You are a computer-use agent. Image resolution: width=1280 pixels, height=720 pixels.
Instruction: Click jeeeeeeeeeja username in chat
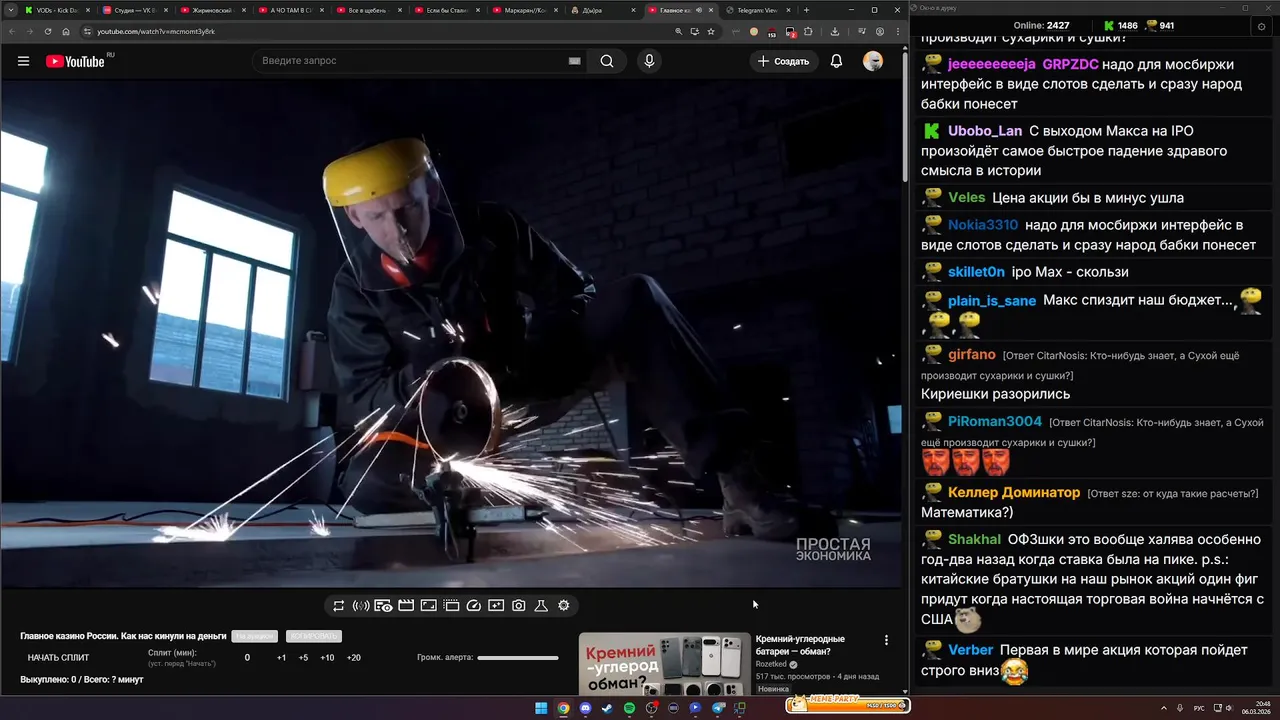coord(992,64)
